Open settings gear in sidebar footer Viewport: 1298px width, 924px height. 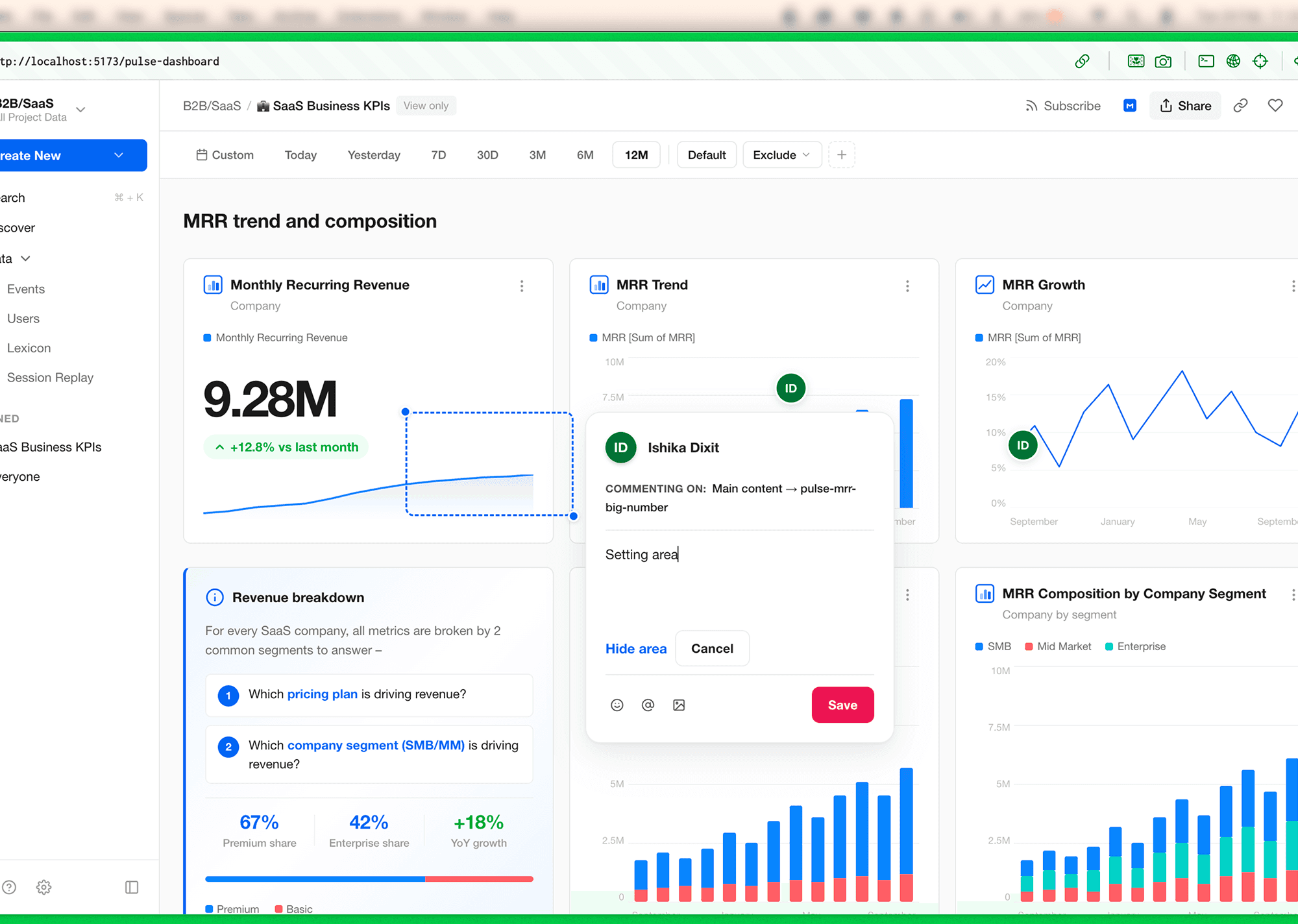(43, 887)
